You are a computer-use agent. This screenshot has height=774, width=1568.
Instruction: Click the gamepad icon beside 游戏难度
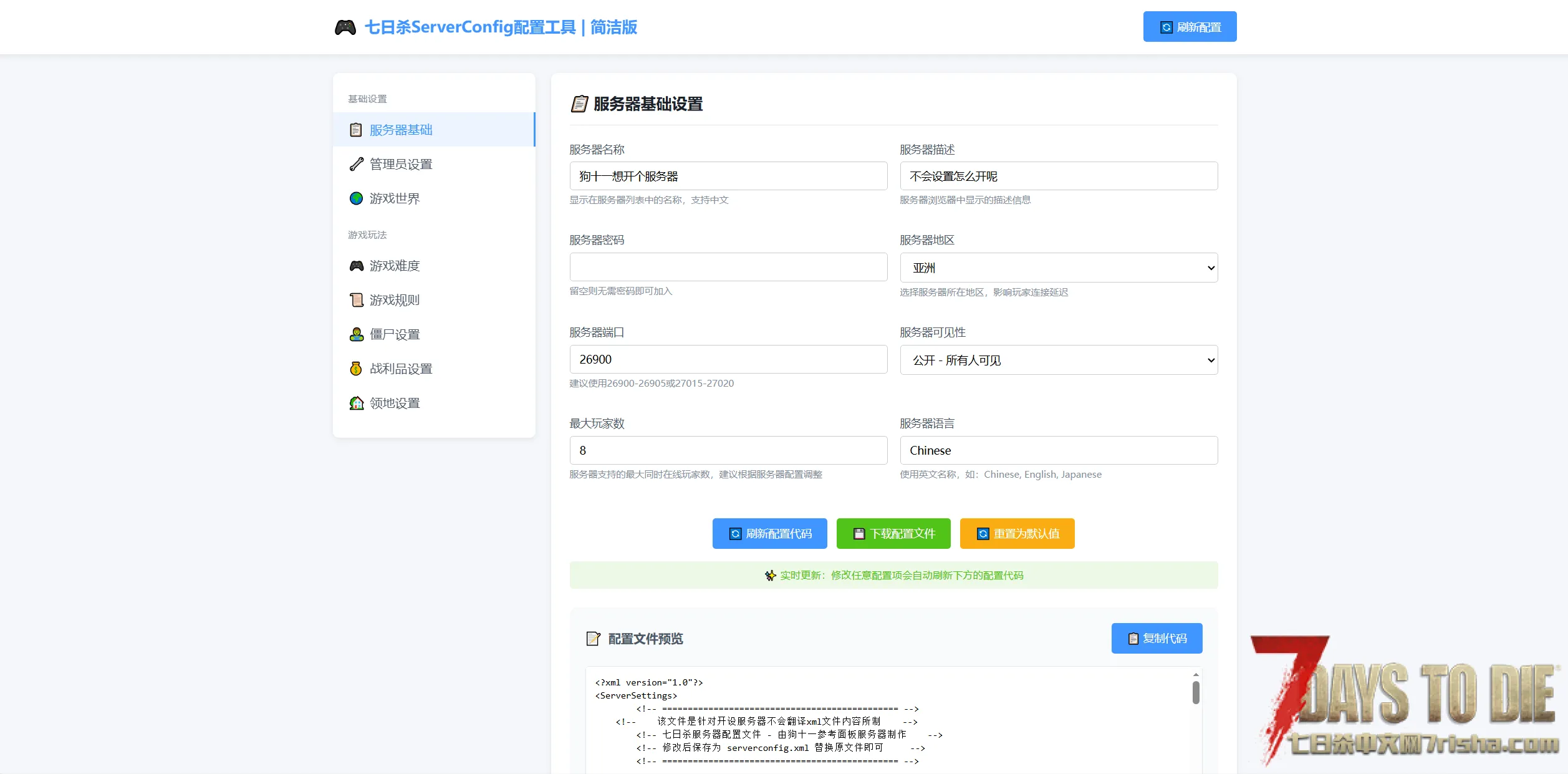(356, 266)
